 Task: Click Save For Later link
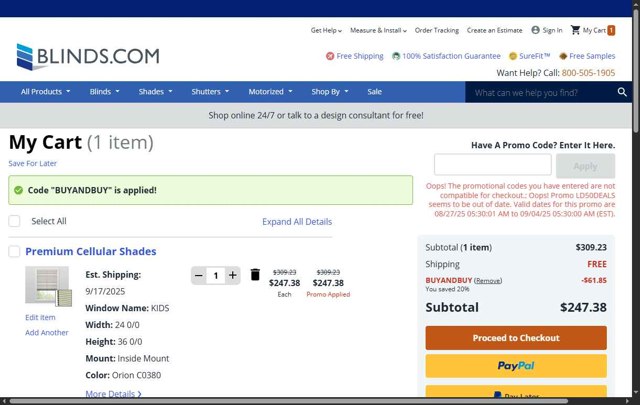[33, 163]
